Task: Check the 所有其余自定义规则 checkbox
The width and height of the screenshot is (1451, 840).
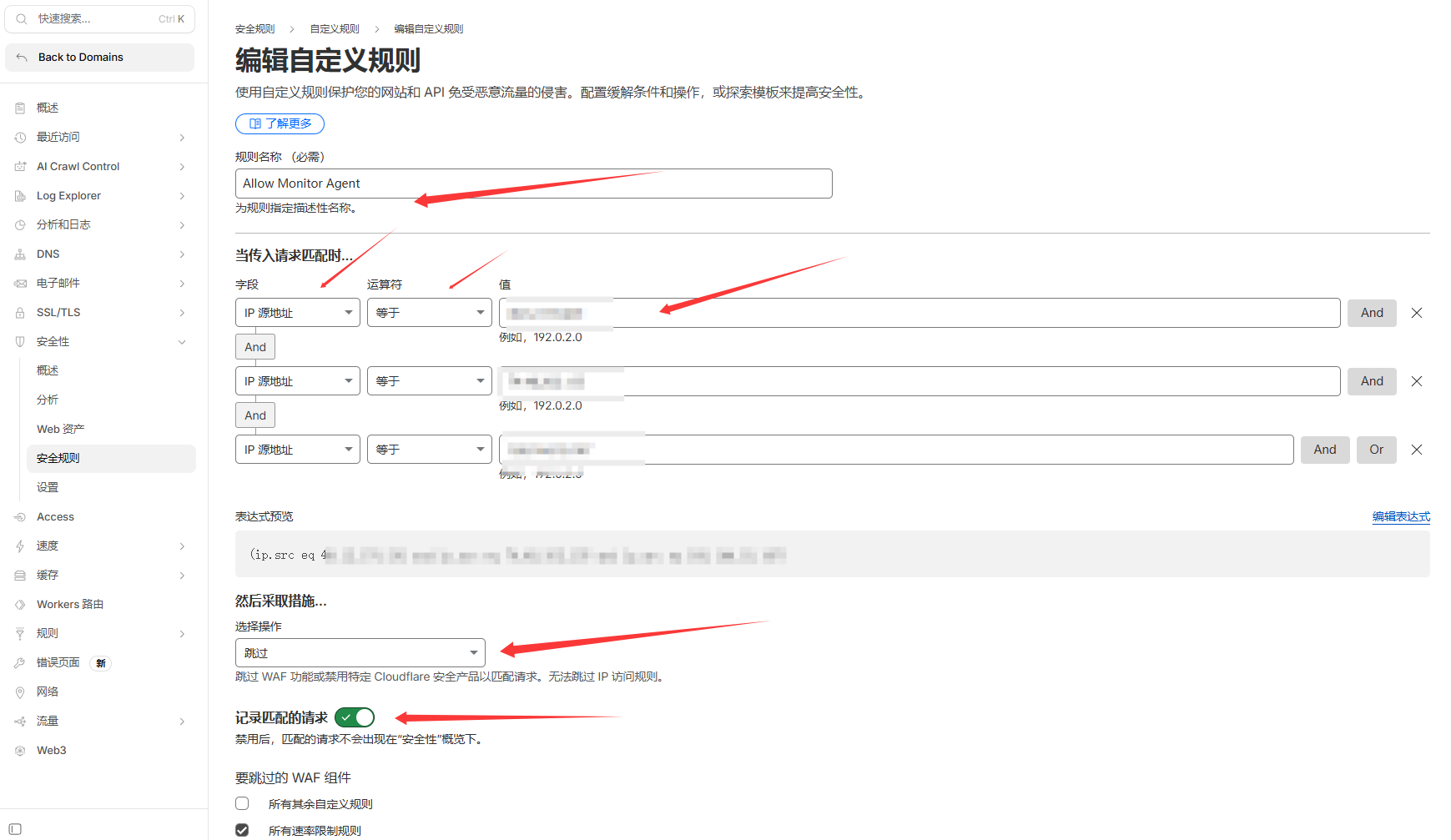Action: click(x=242, y=803)
